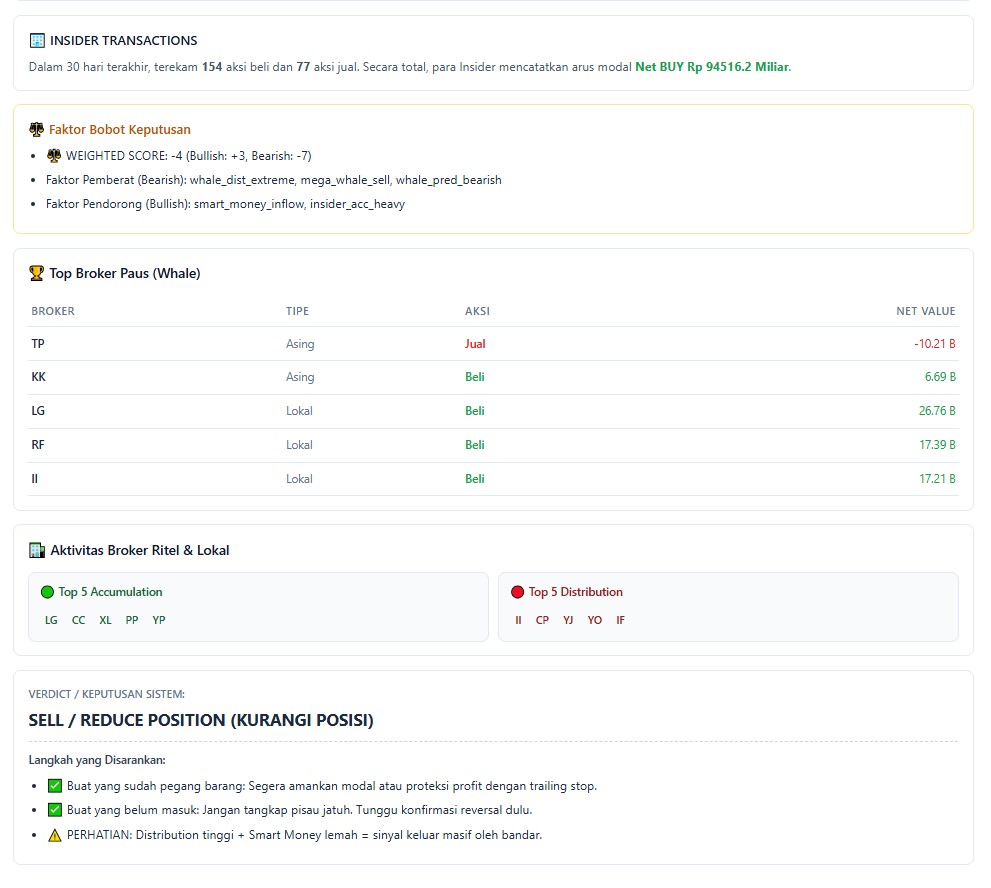991x888 pixels.
Task: Click the TIPE column header
Action: (x=297, y=311)
